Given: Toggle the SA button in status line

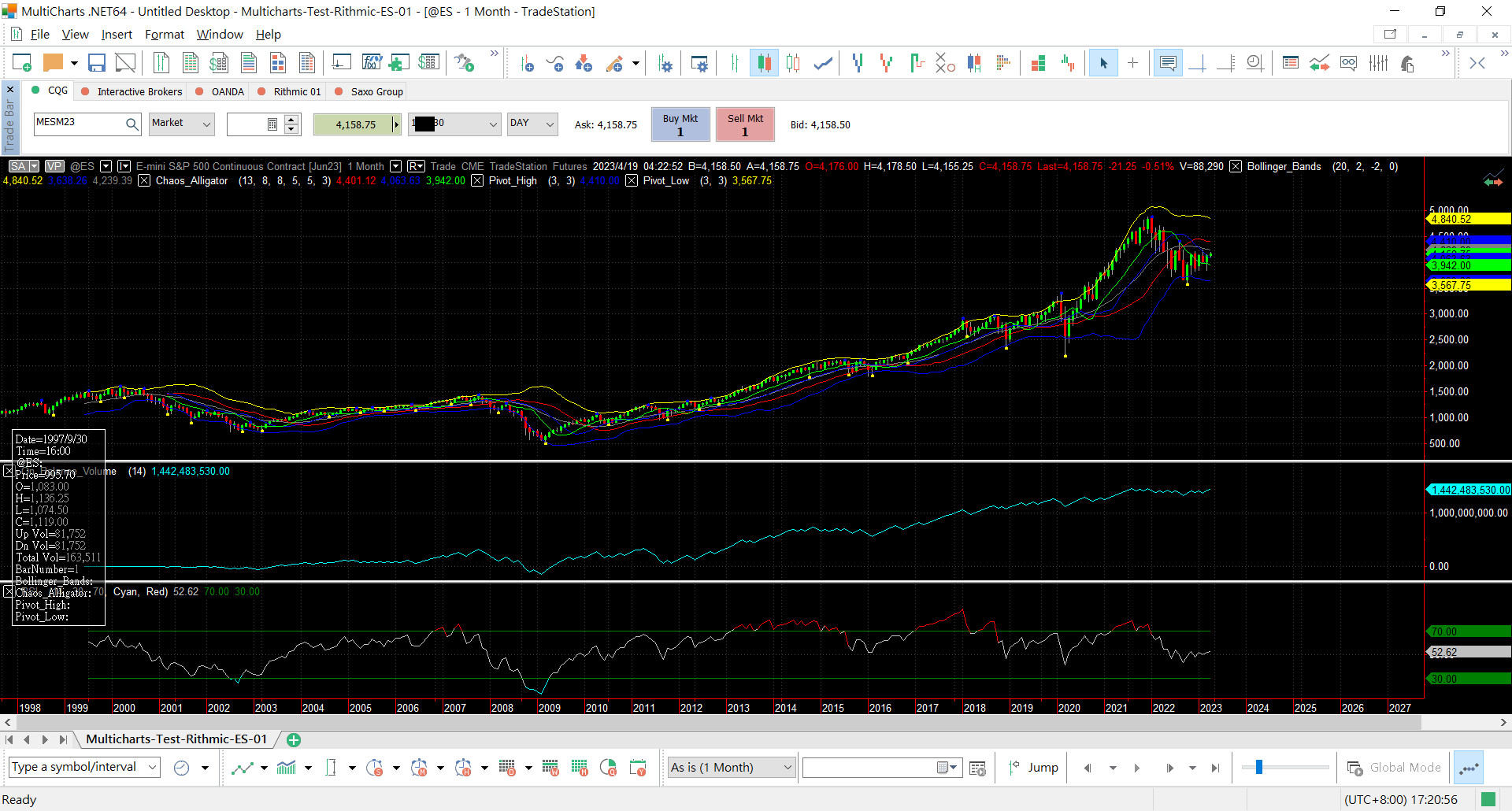Looking at the screenshot, I should [24, 166].
